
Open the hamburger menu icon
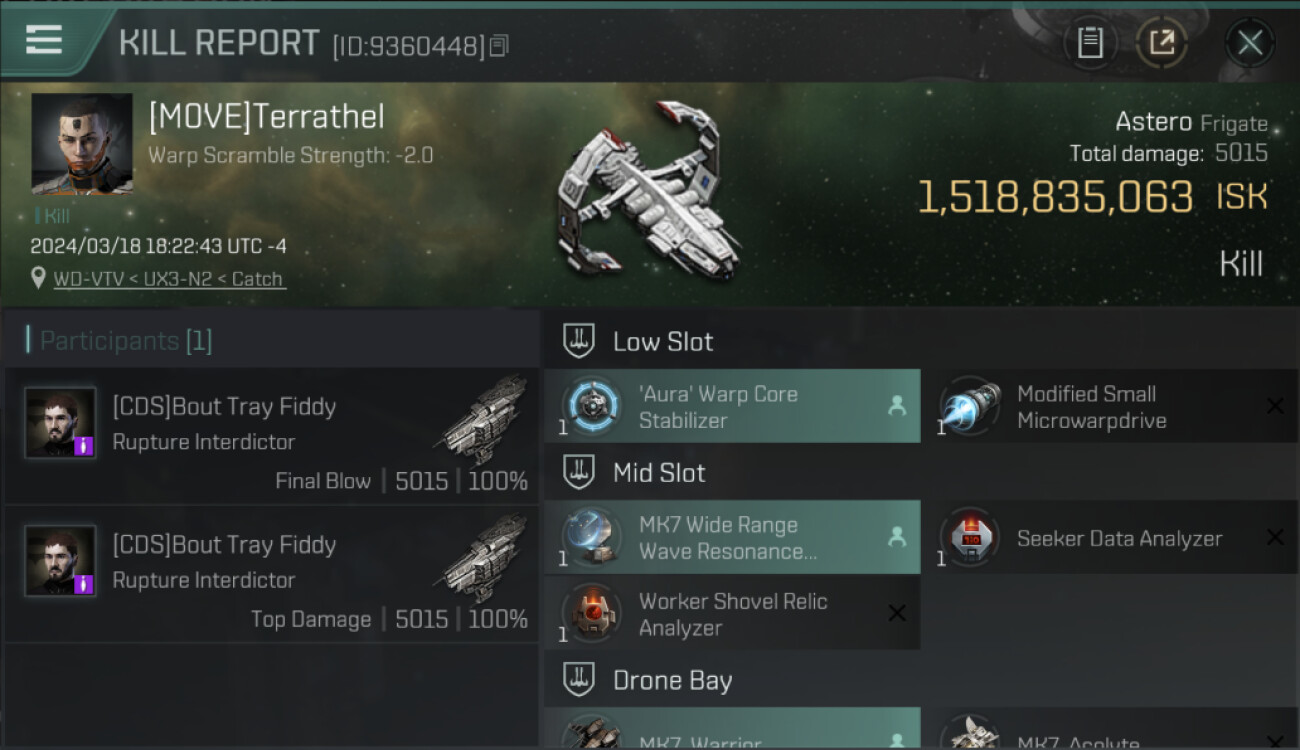coord(44,40)
